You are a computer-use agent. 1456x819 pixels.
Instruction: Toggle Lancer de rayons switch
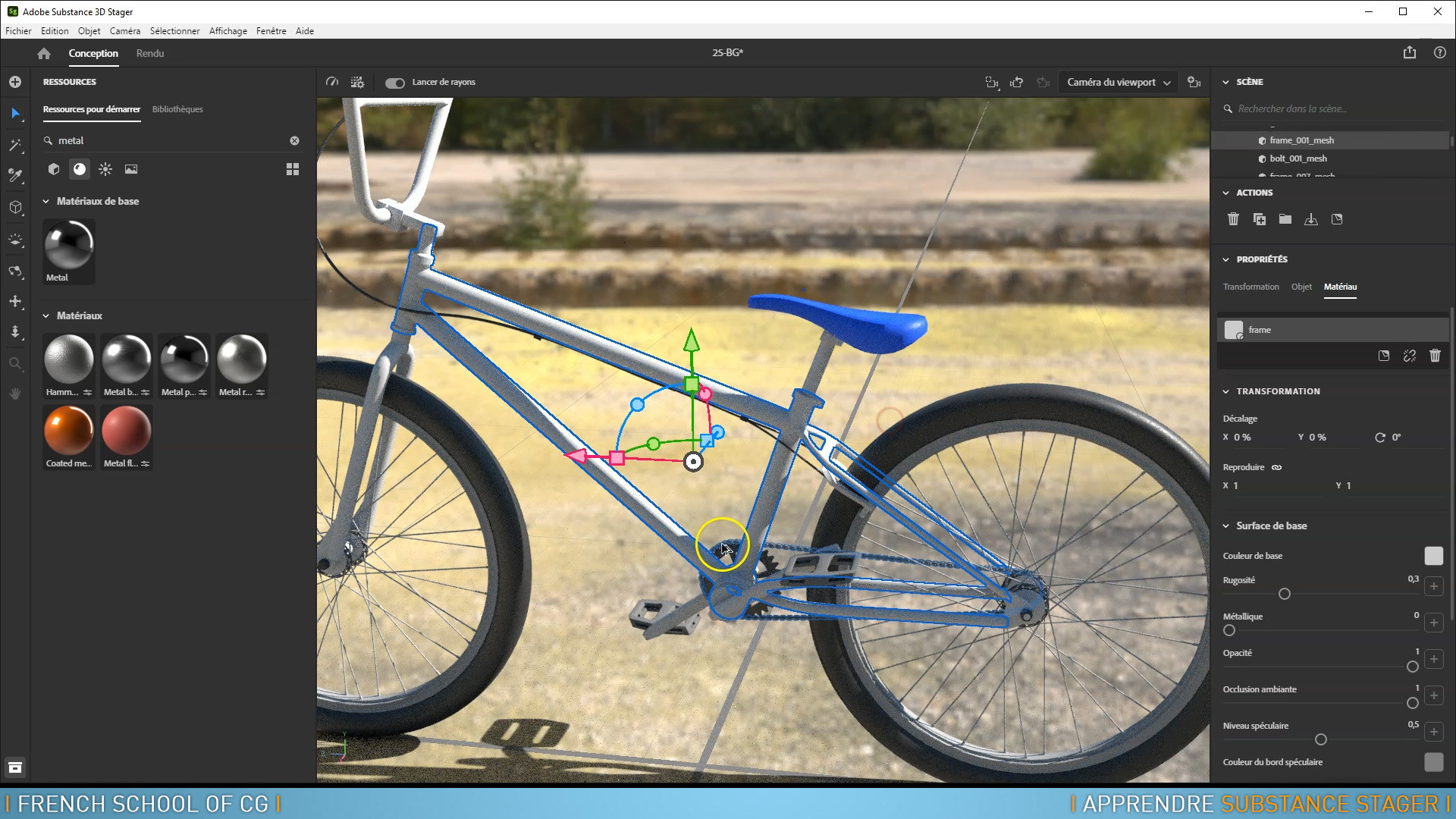pyautogui.click(x=395, y=83)
